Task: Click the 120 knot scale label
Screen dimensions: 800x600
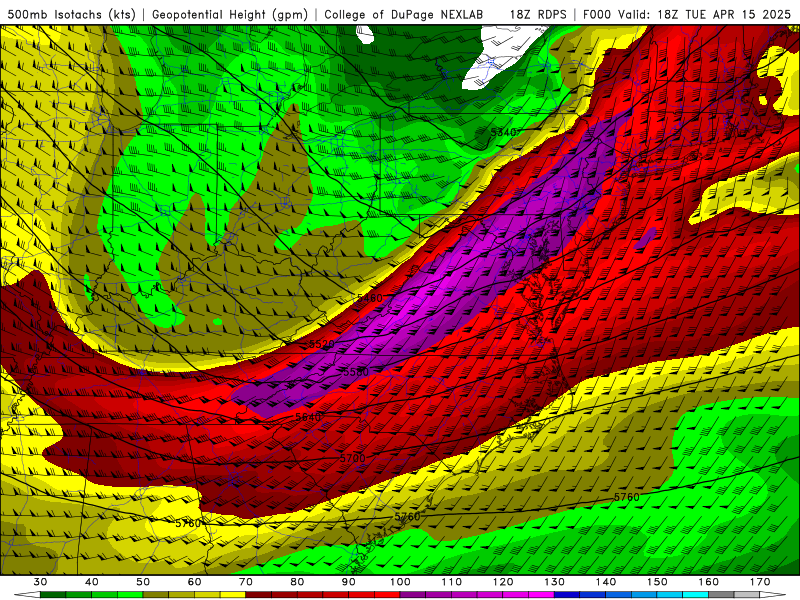Action: [503, 582]
